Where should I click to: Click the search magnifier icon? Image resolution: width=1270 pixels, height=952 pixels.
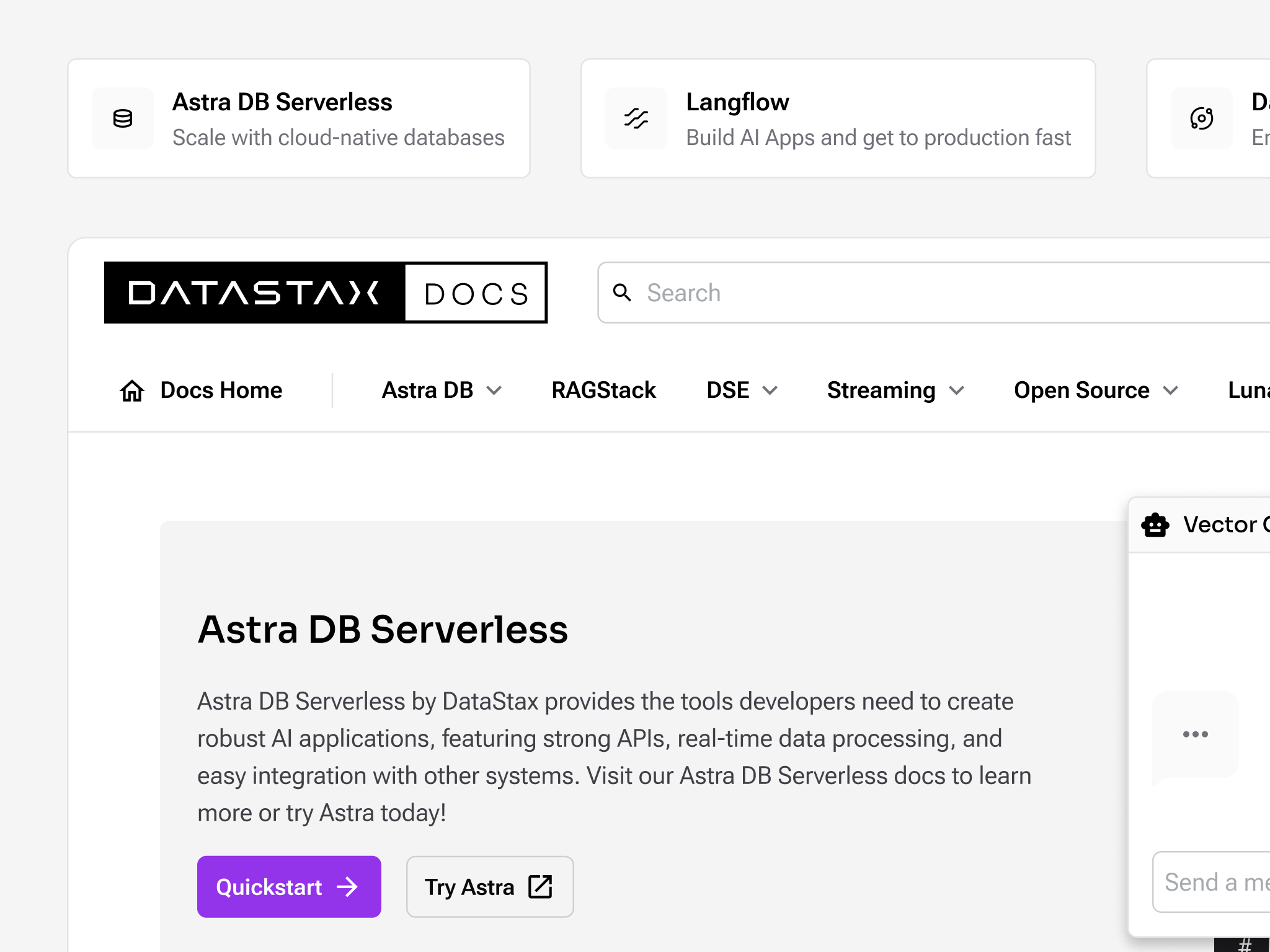(622, 293)
